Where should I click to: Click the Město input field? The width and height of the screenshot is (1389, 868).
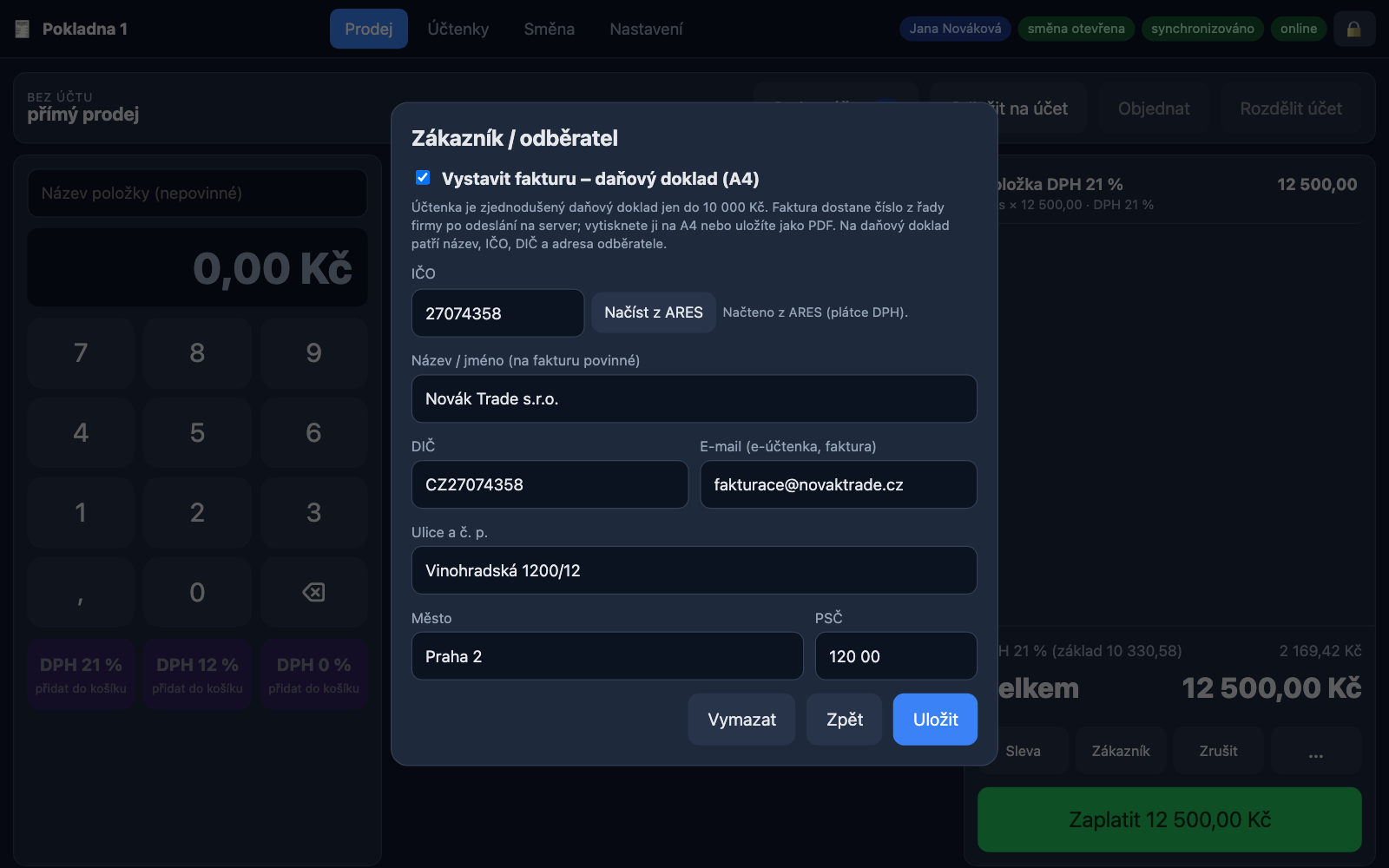click(x=607, y=656)
